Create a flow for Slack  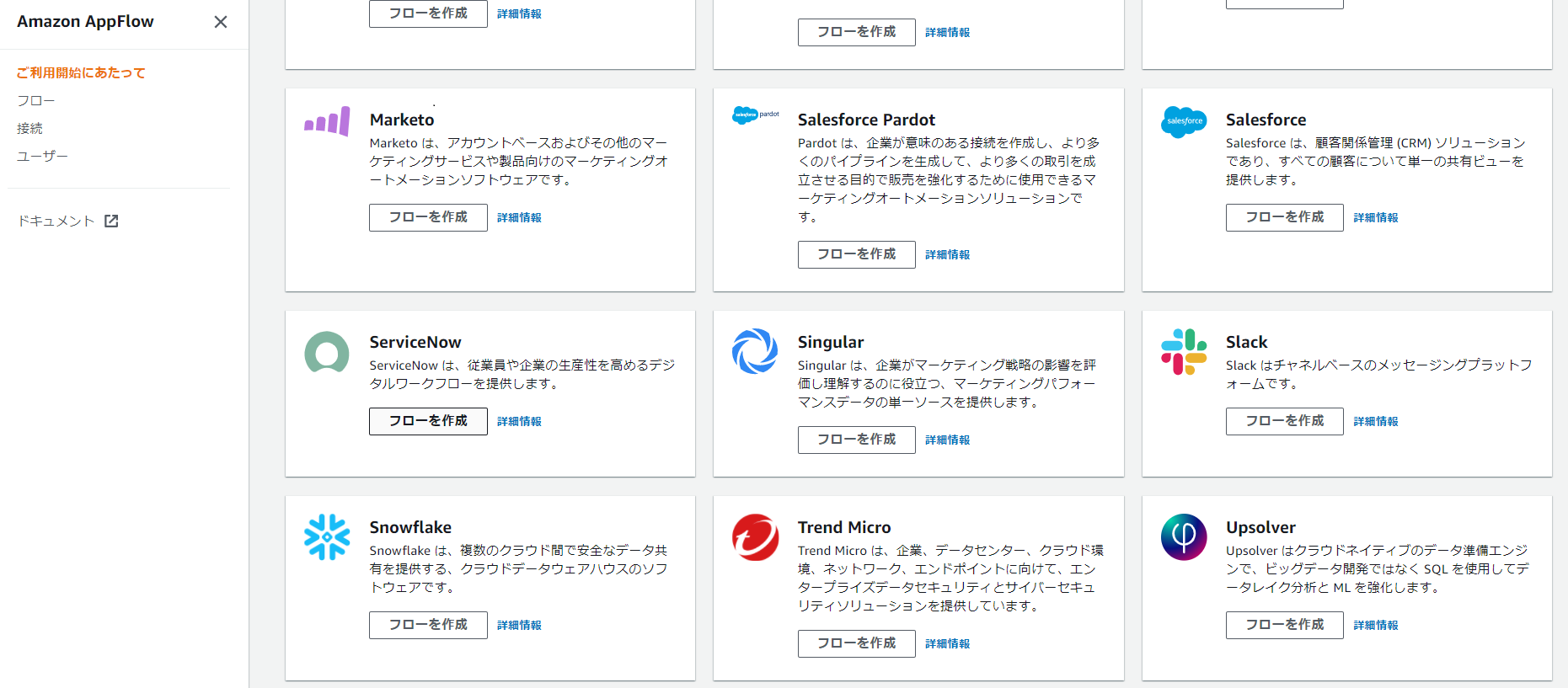(1284, 421)
